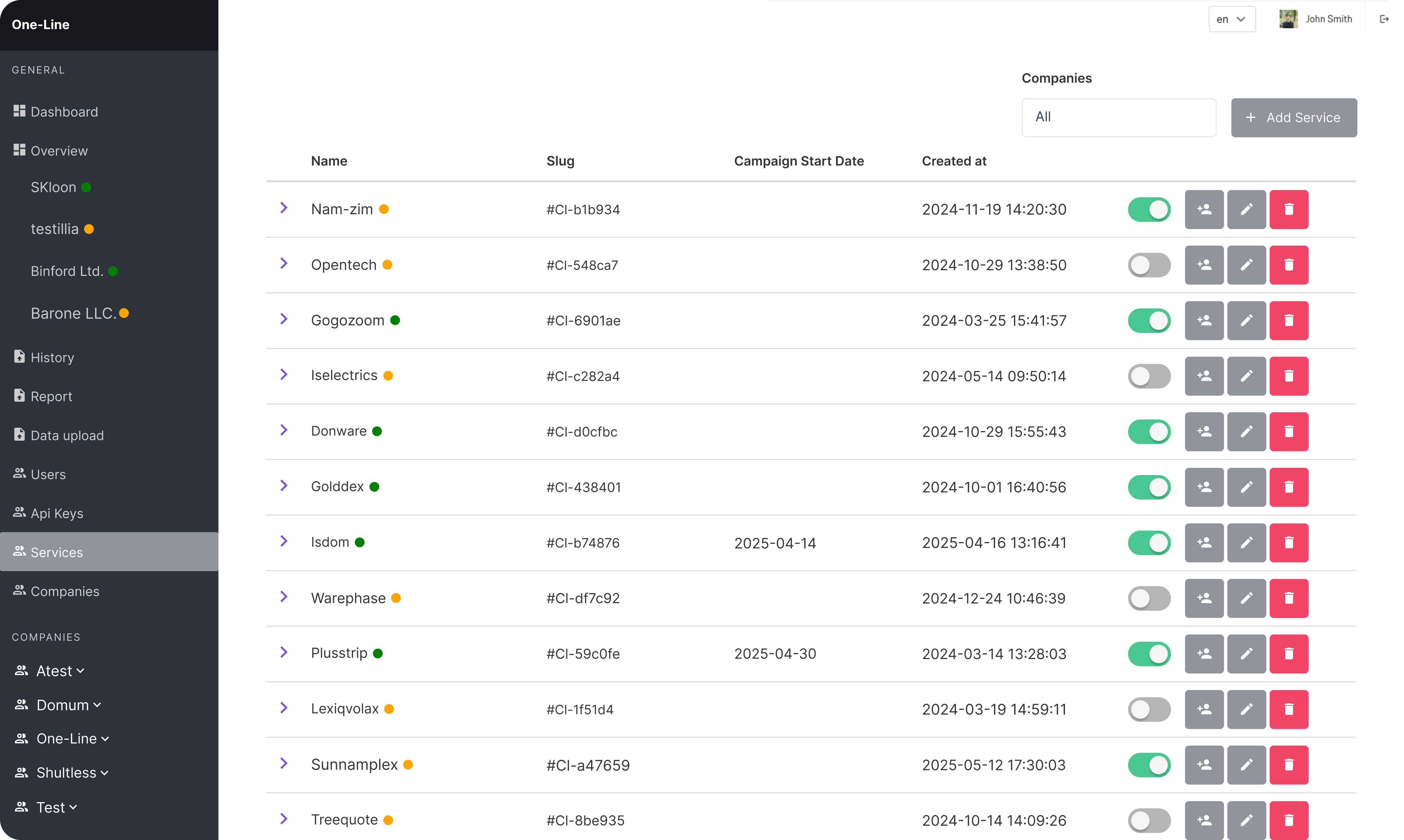Image resolution: width=1404 pixels, height=840 pixels.
Task: Click the logout icon beside John Smith
Action: tap(1384, 19)
